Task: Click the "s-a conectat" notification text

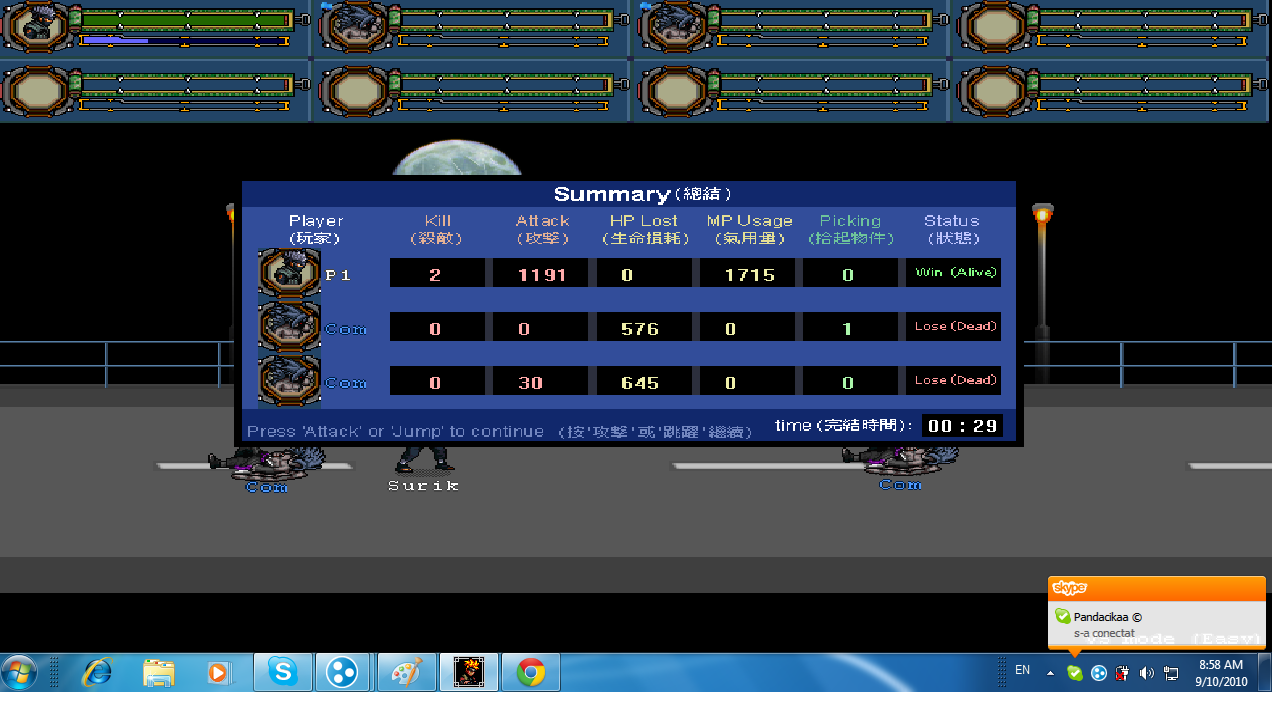Action: coord(1104,633)
